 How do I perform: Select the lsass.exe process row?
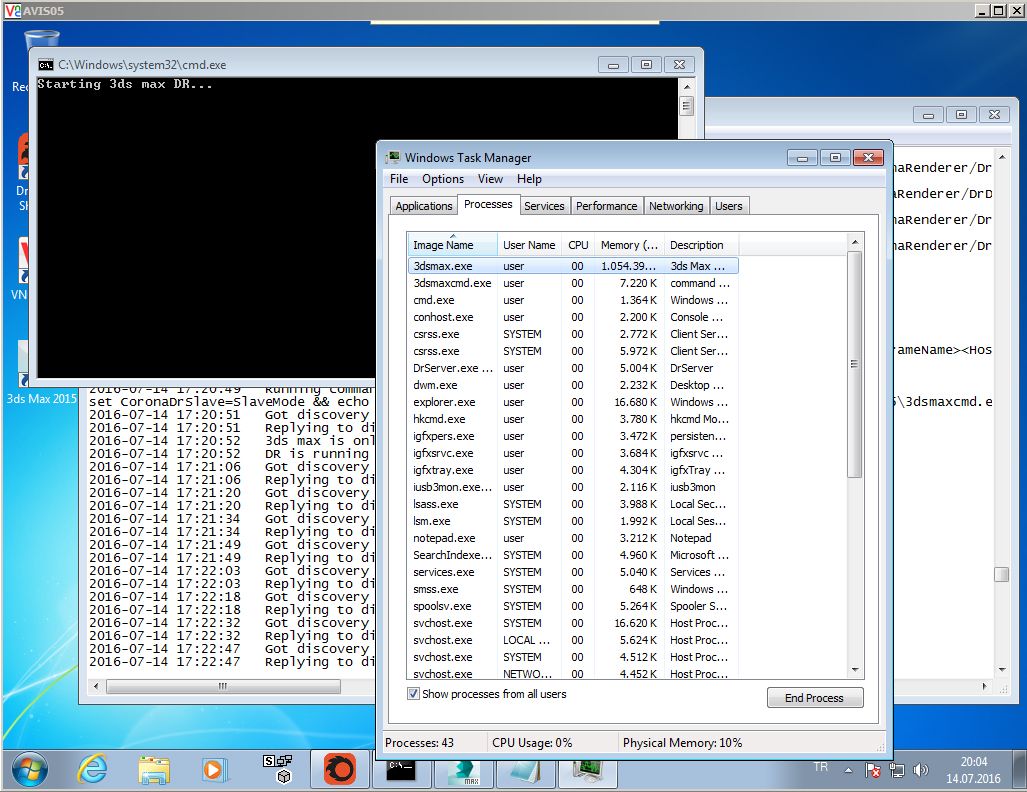pos(573,504)
